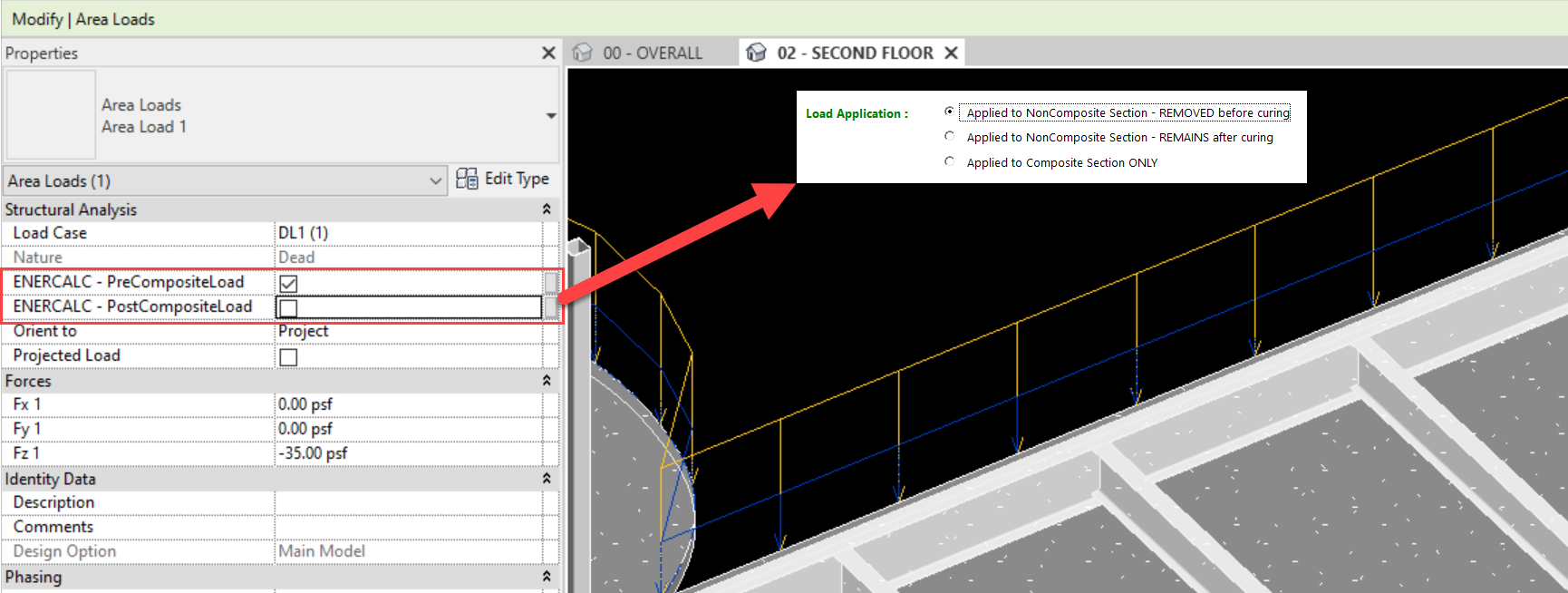Close the 02 - SECOND FLOOR view tab
1568x593 pixels.
(951, 53)
